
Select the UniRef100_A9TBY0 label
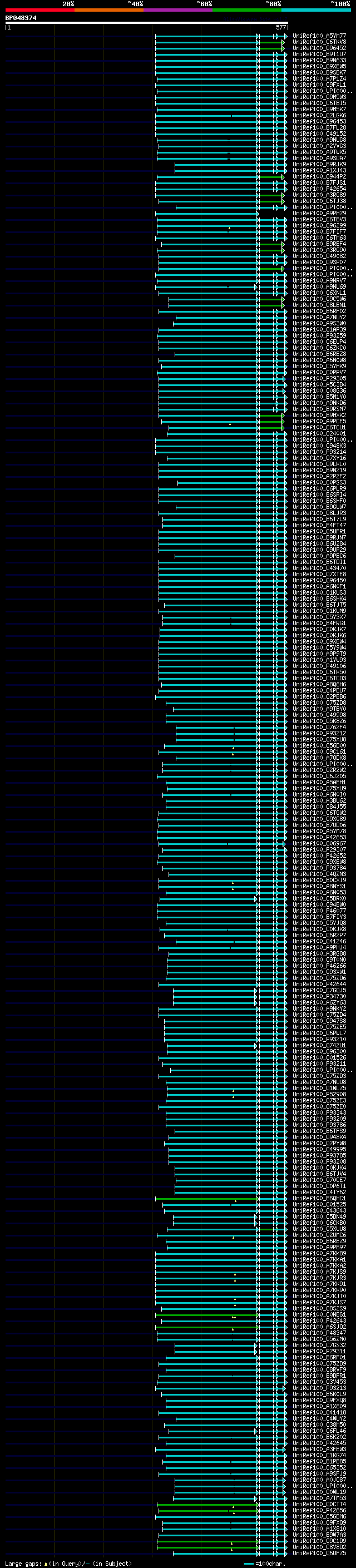[319, 709]
